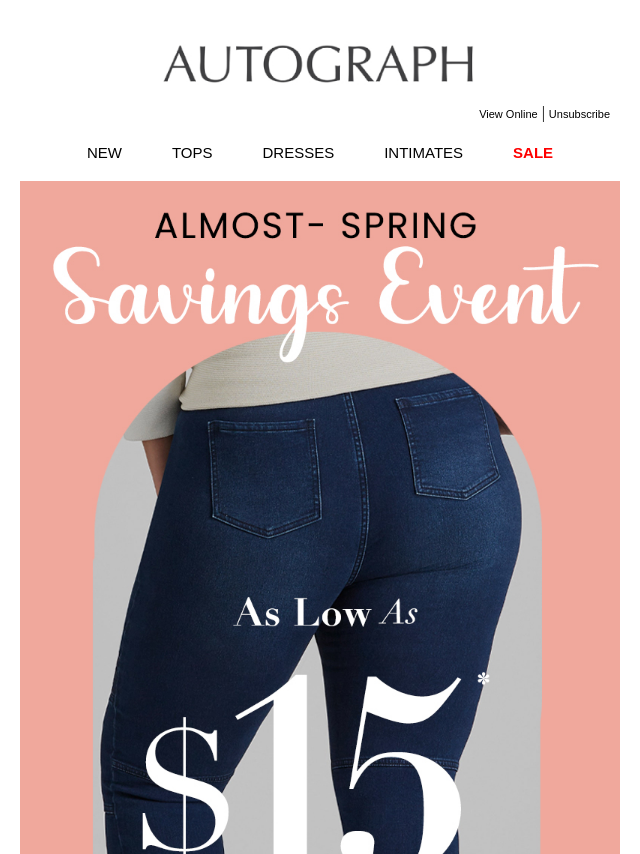Click the ALMOST- SPRING heading
The width and height of the screenshot is (640, 854).
pos(316,225)
